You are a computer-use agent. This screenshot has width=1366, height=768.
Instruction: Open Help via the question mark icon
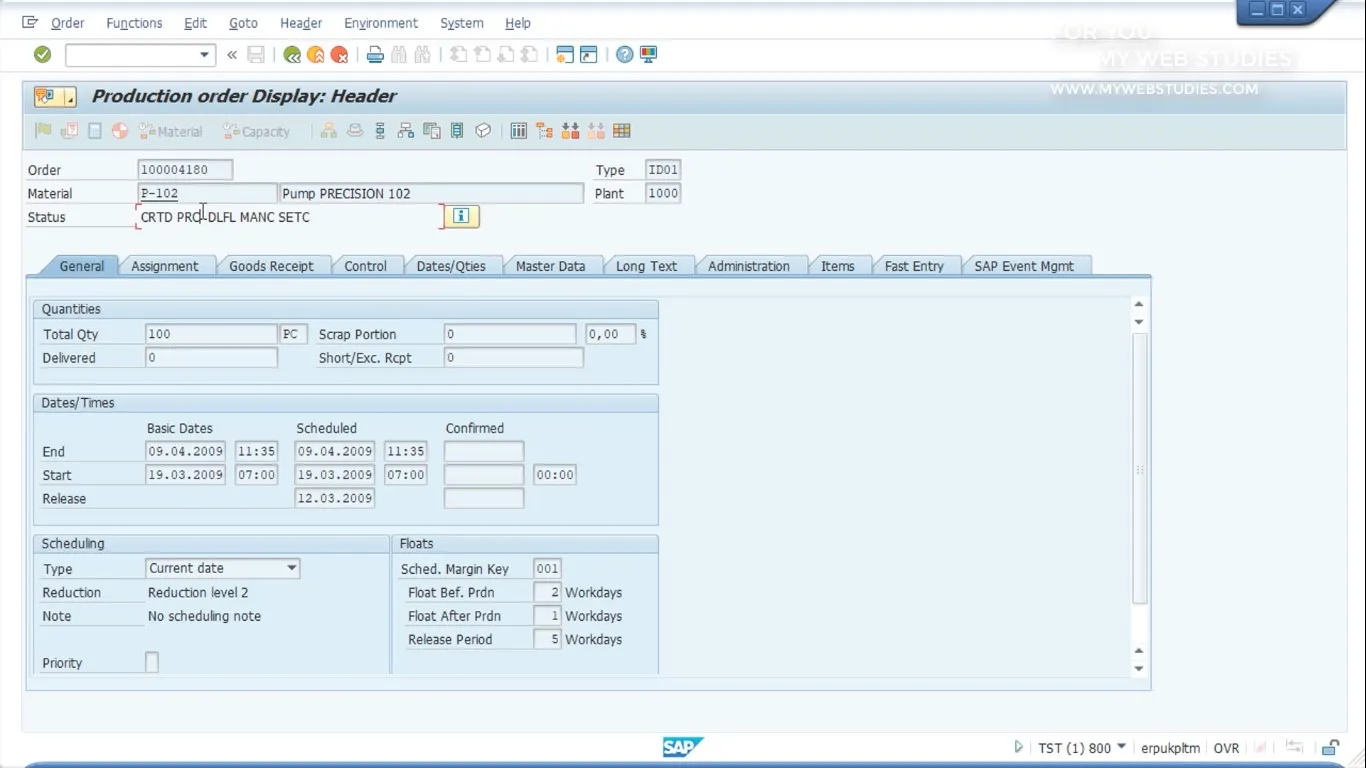coord(625,55)
